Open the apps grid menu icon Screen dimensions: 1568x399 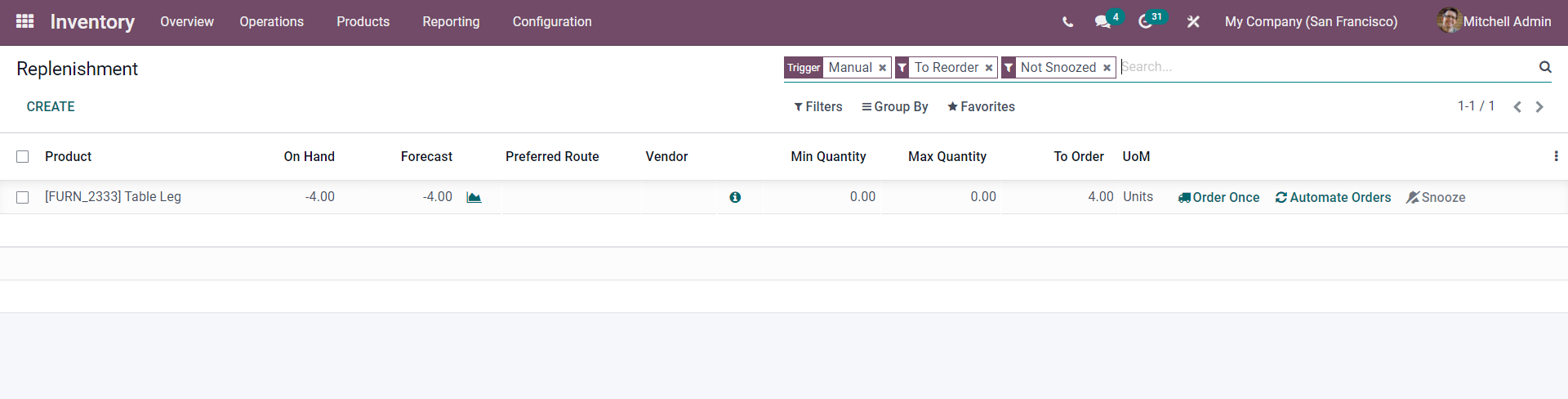[24, 21]
